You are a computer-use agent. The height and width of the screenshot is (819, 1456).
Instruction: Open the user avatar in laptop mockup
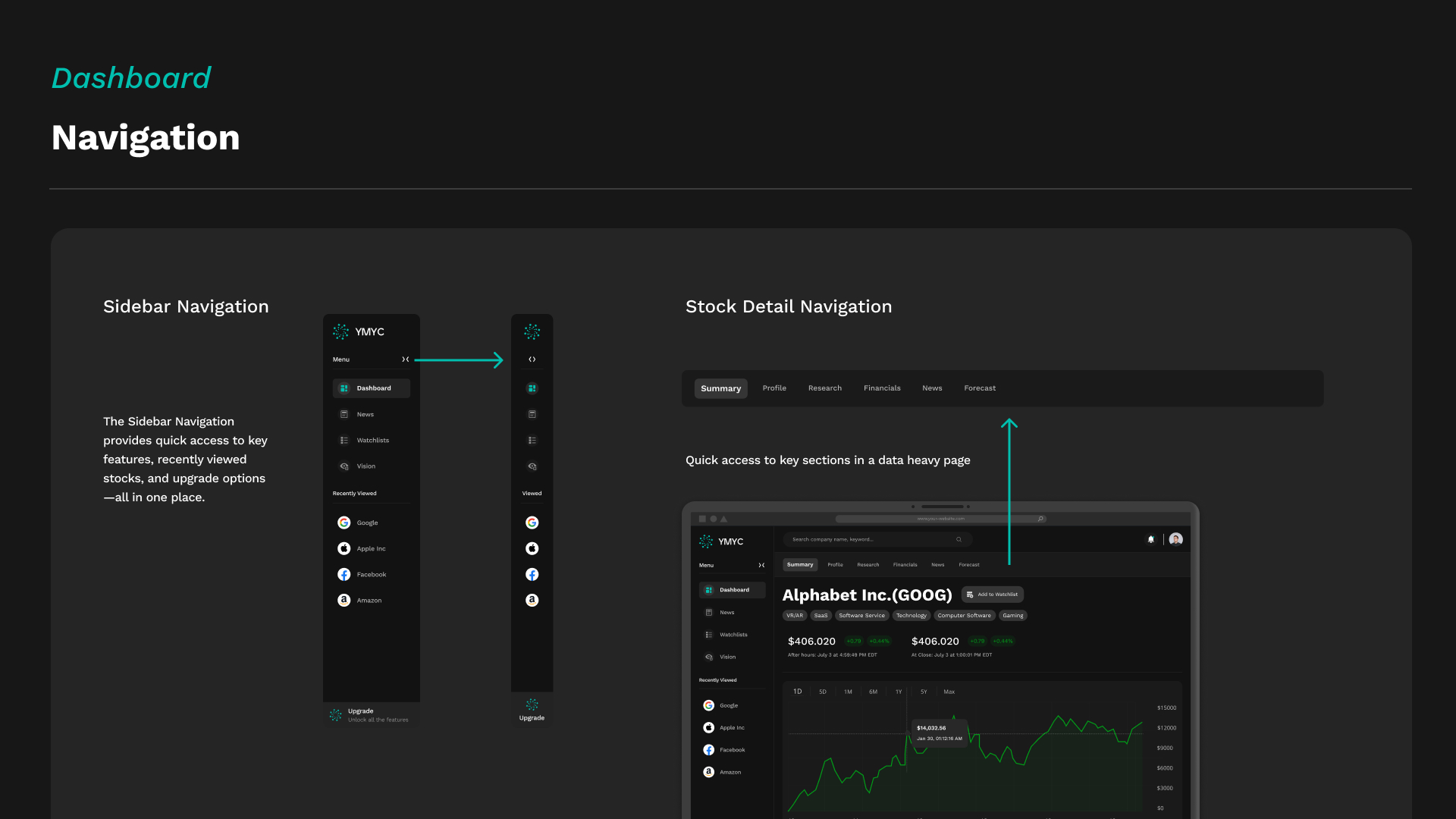(1176, 539)
